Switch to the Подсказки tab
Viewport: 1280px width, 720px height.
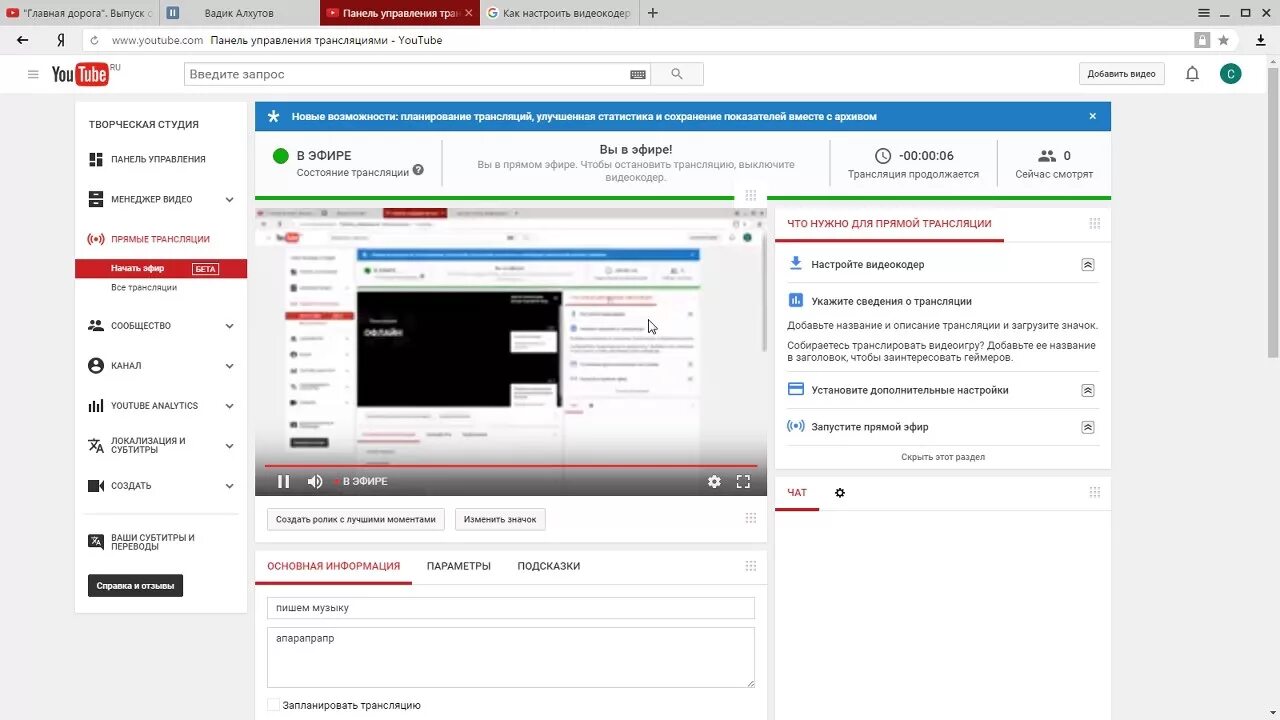coord(549,566)
